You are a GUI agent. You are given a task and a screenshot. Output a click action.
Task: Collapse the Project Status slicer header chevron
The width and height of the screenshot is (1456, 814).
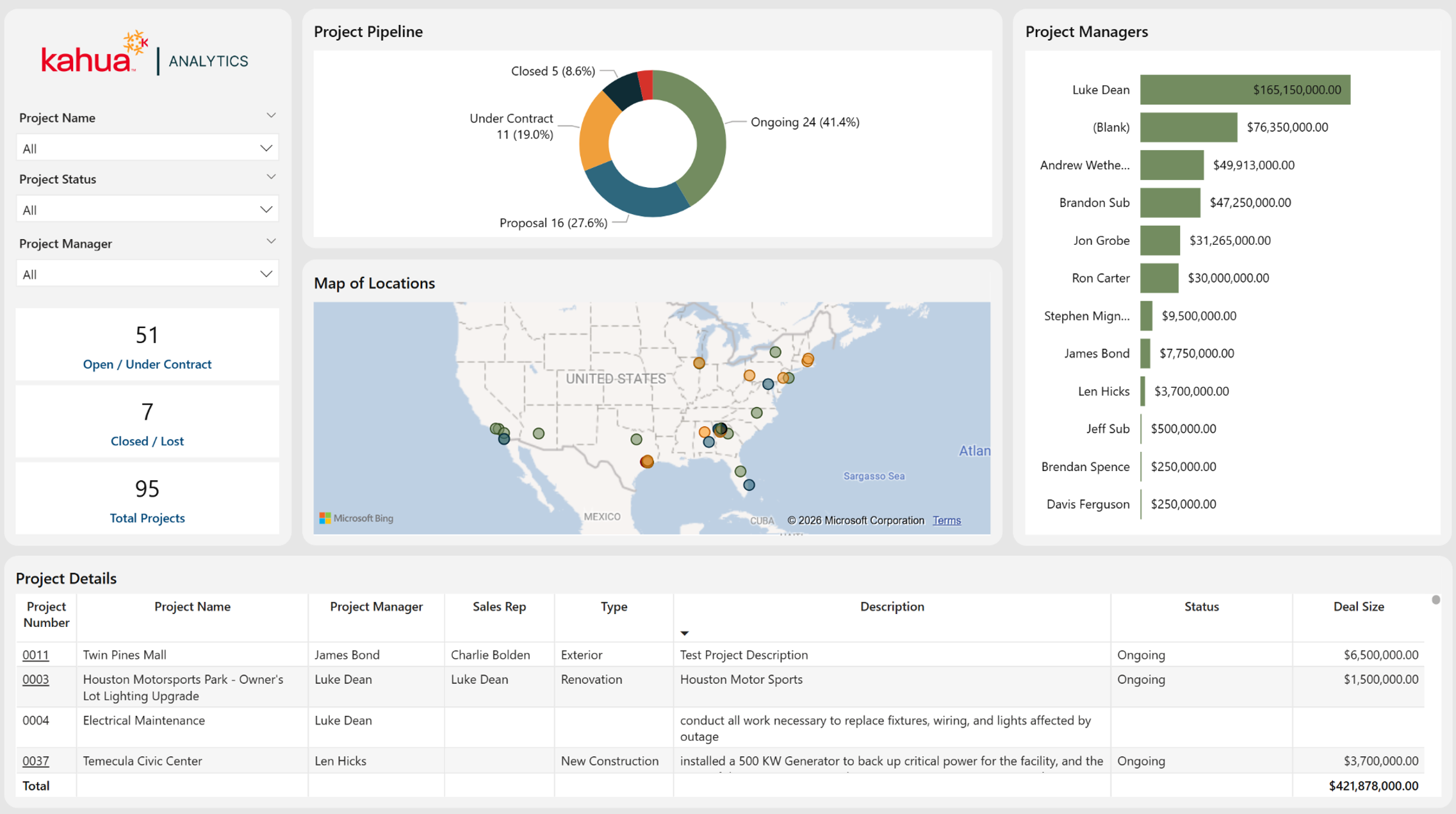pyautogui.click(x=271, y=177)
